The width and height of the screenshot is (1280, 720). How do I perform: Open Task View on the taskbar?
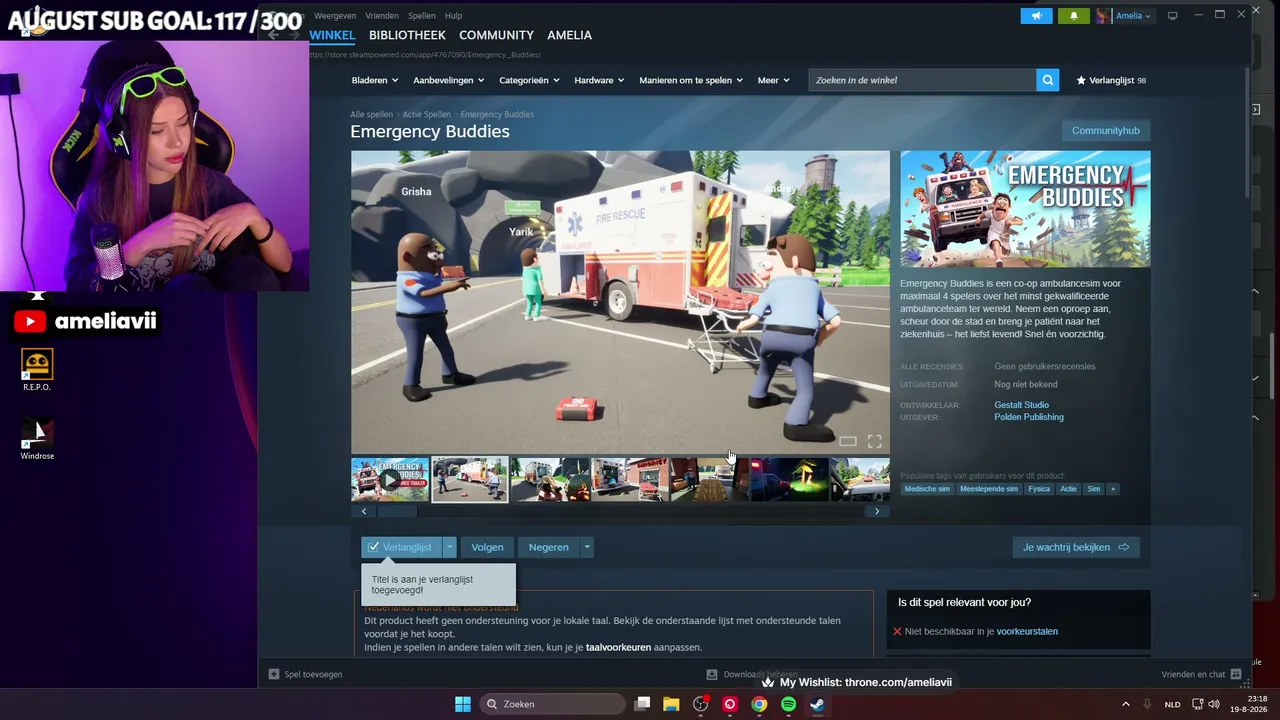(x=643, y=704)
